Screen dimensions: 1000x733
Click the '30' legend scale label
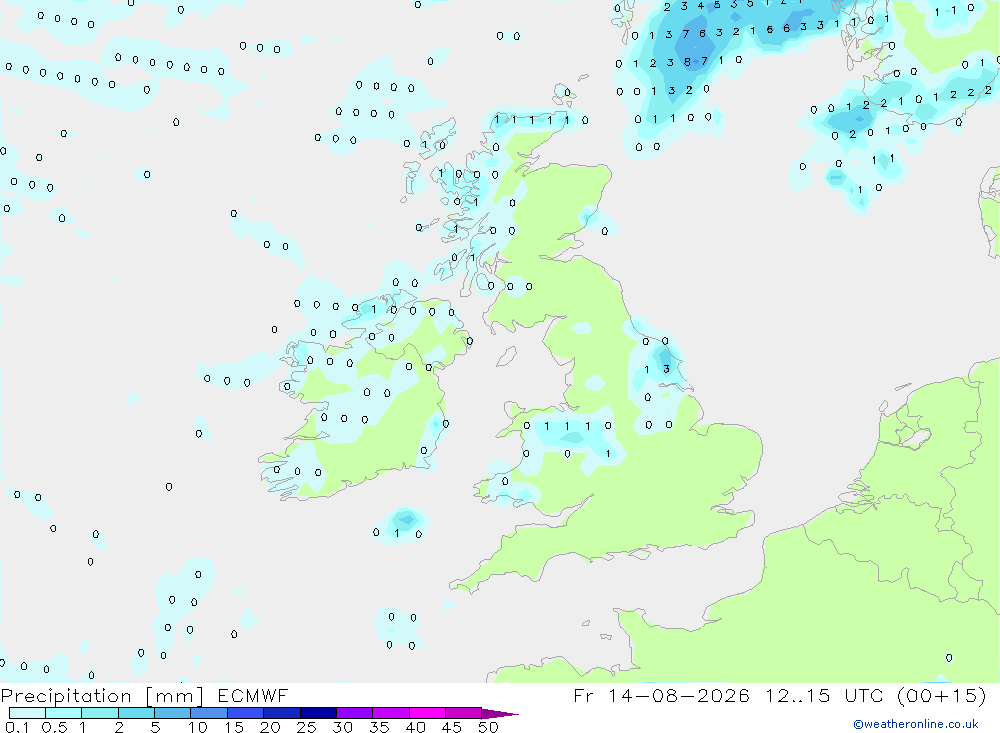click(343, 727)
